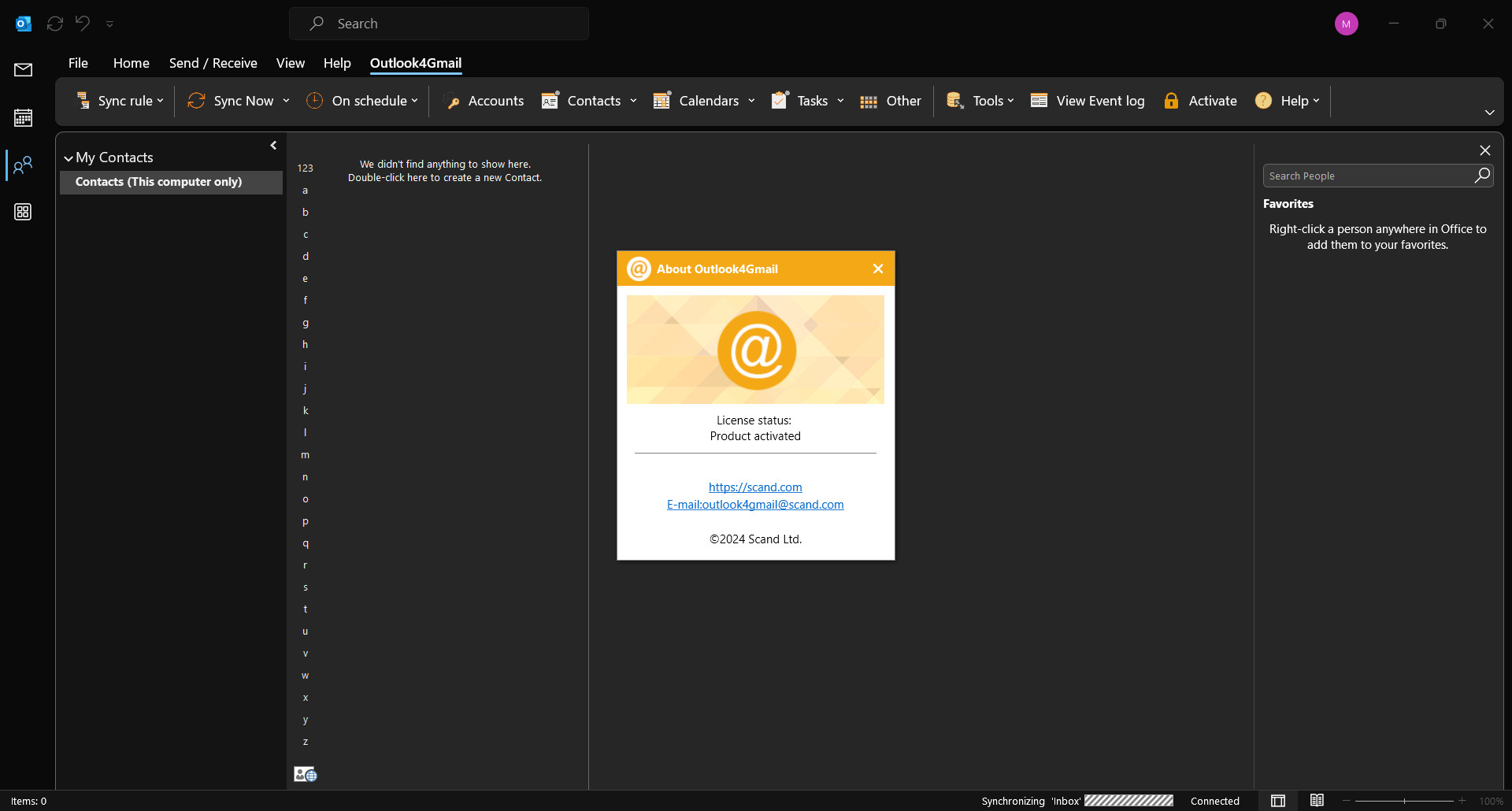
Task: Click the outlook4gmail@scand.com email link
Action: pos(755,505)
